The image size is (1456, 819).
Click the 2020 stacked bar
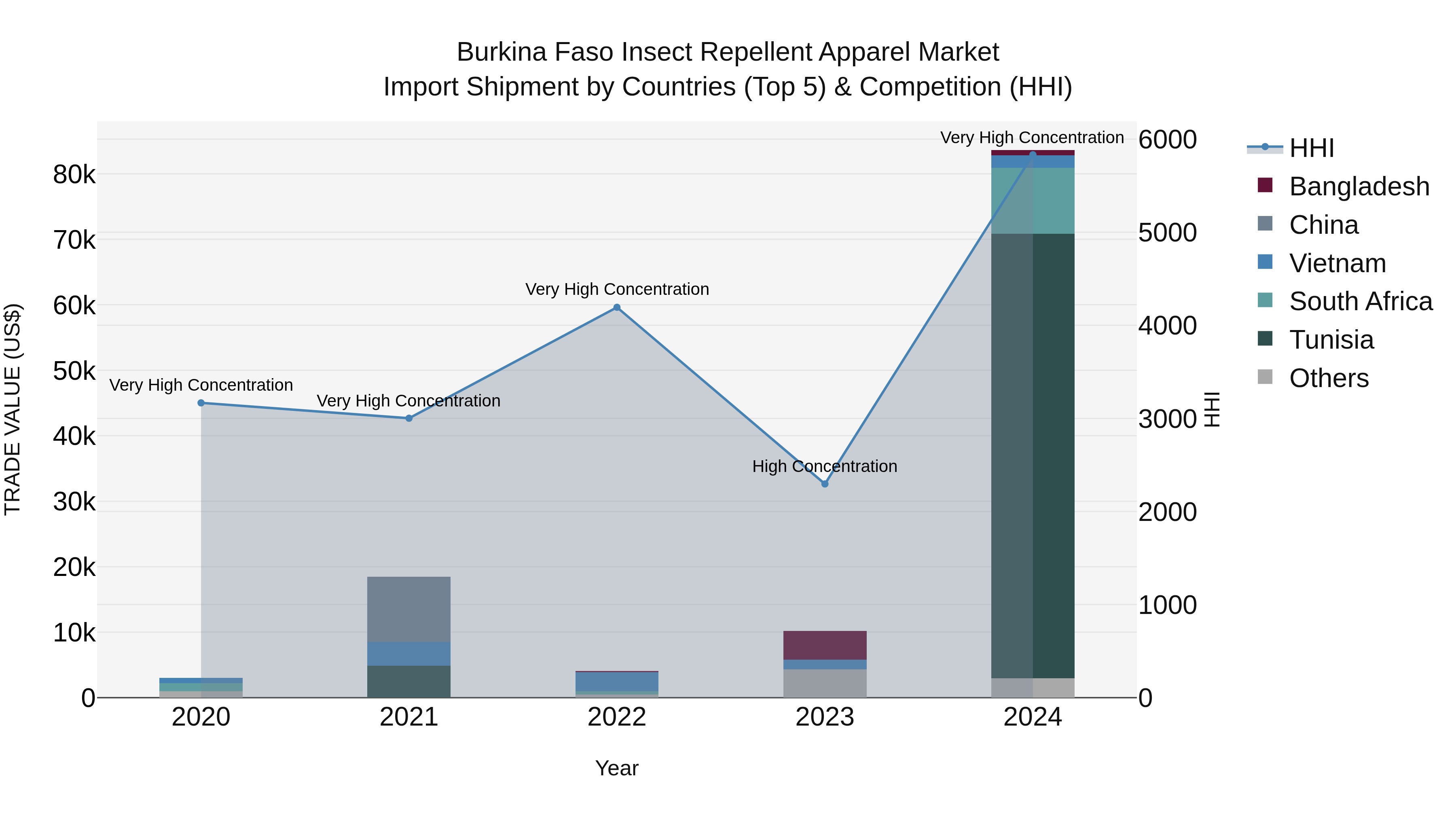tap(201, 687)
